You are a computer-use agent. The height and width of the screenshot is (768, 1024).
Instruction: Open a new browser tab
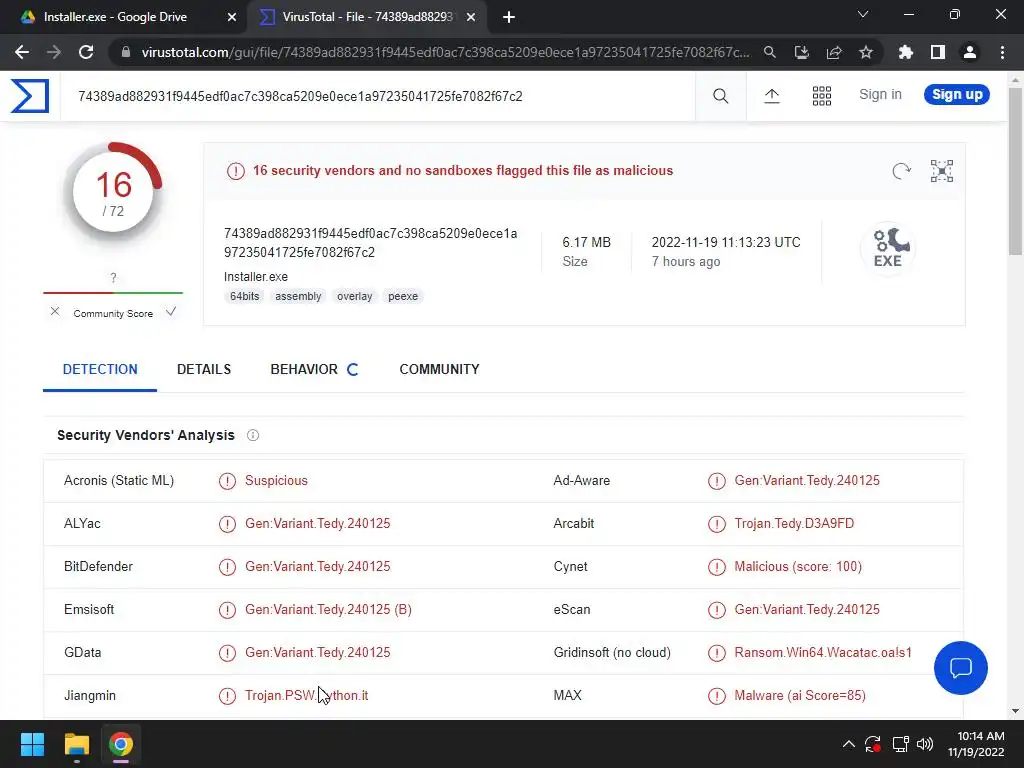(509, 17)
